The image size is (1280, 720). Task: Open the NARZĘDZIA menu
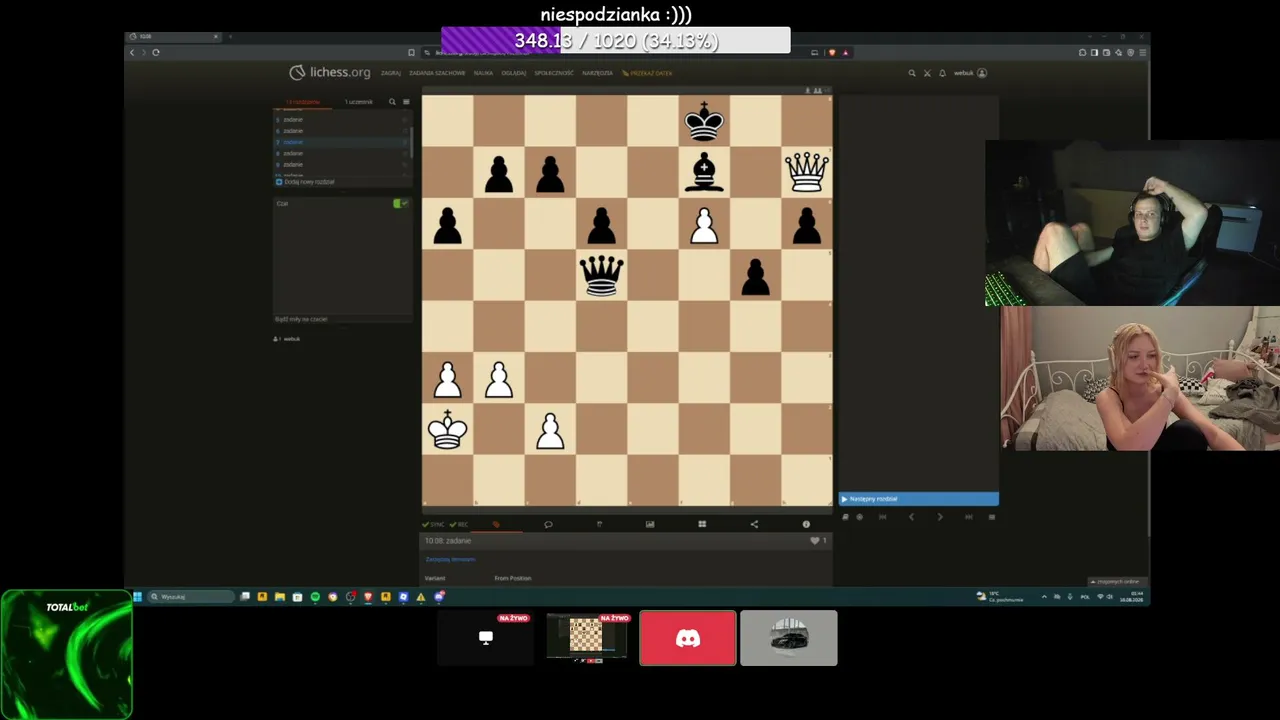pyautogui.click(x=597, y=73)
